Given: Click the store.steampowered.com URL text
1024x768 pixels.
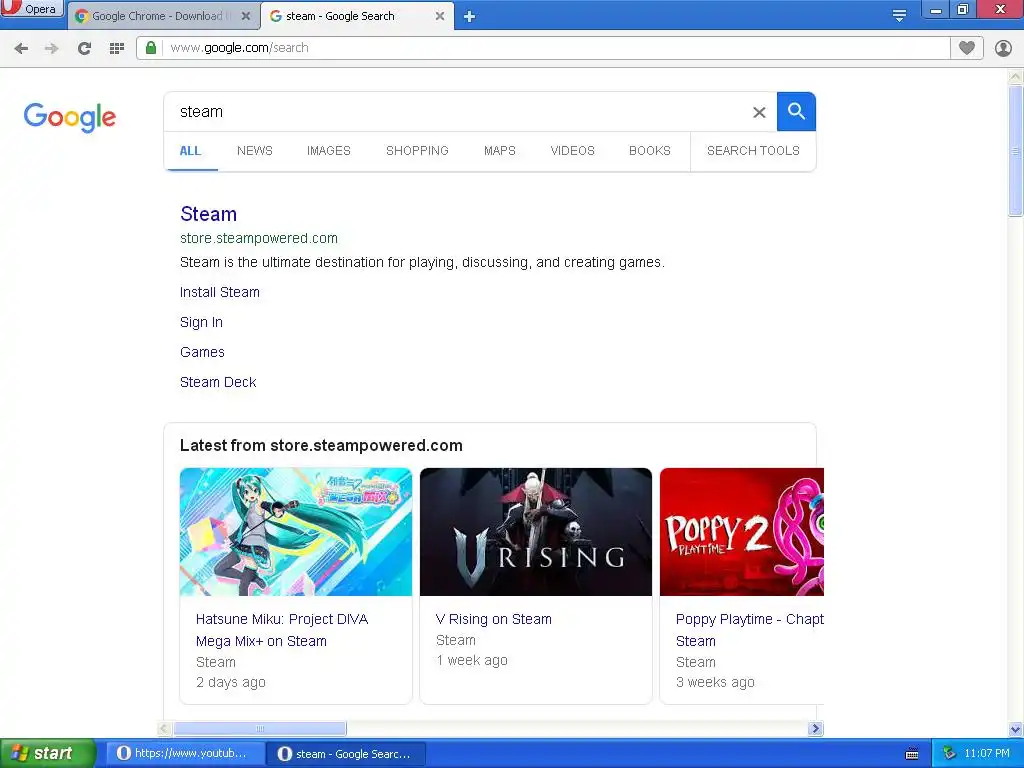Looking at the screenshot, I should point(259,238).
